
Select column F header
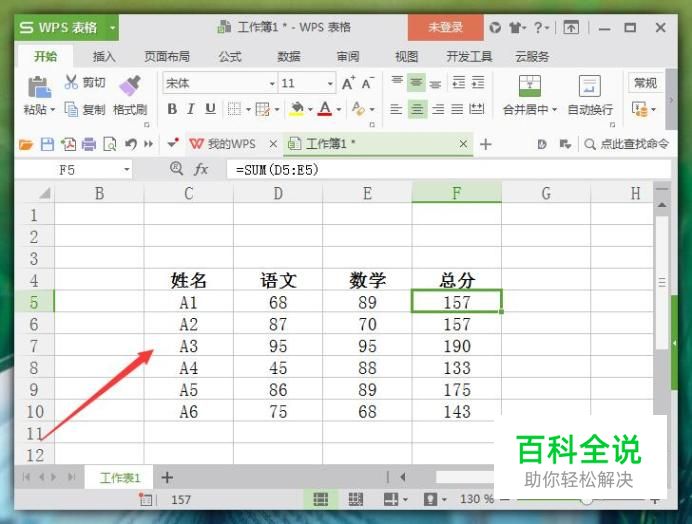456,193
